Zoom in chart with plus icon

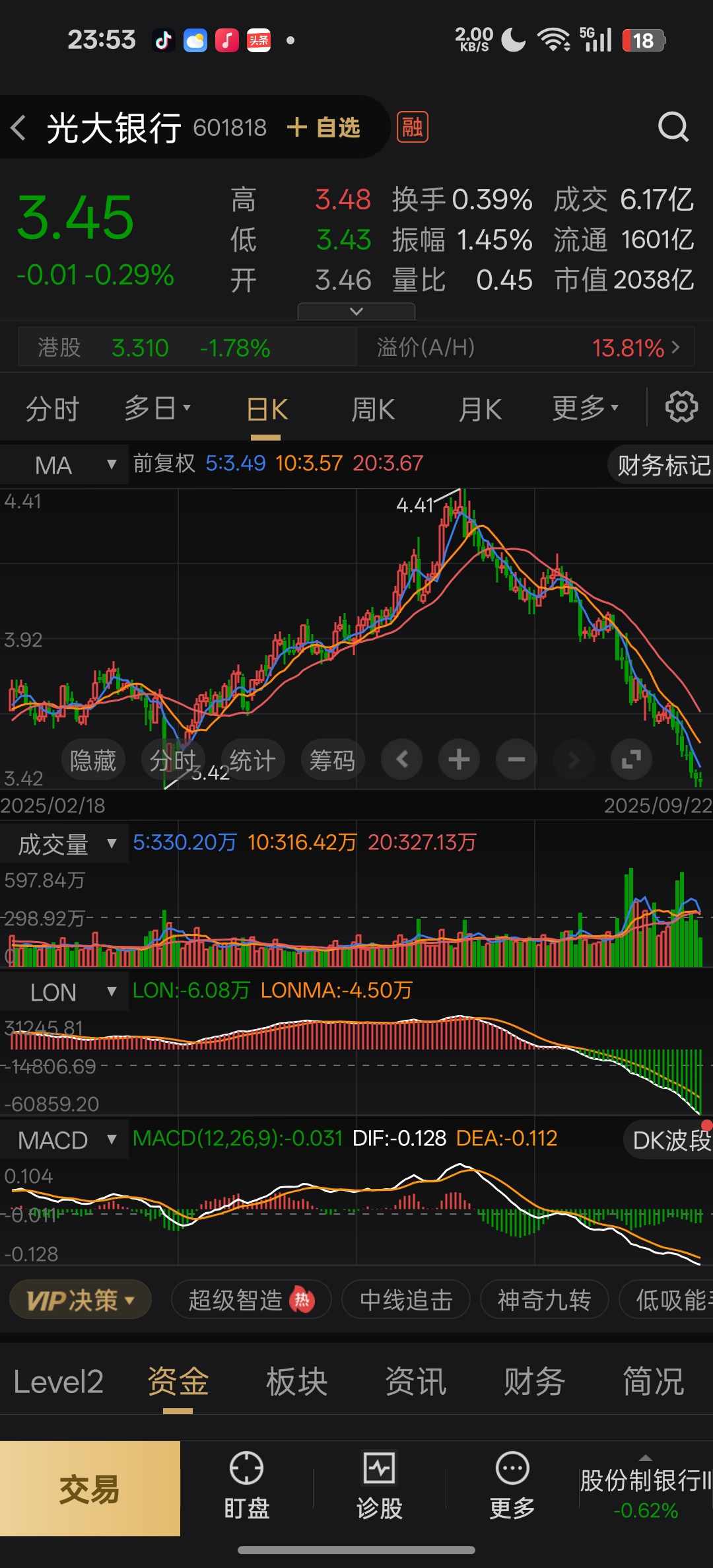[459, 760]
